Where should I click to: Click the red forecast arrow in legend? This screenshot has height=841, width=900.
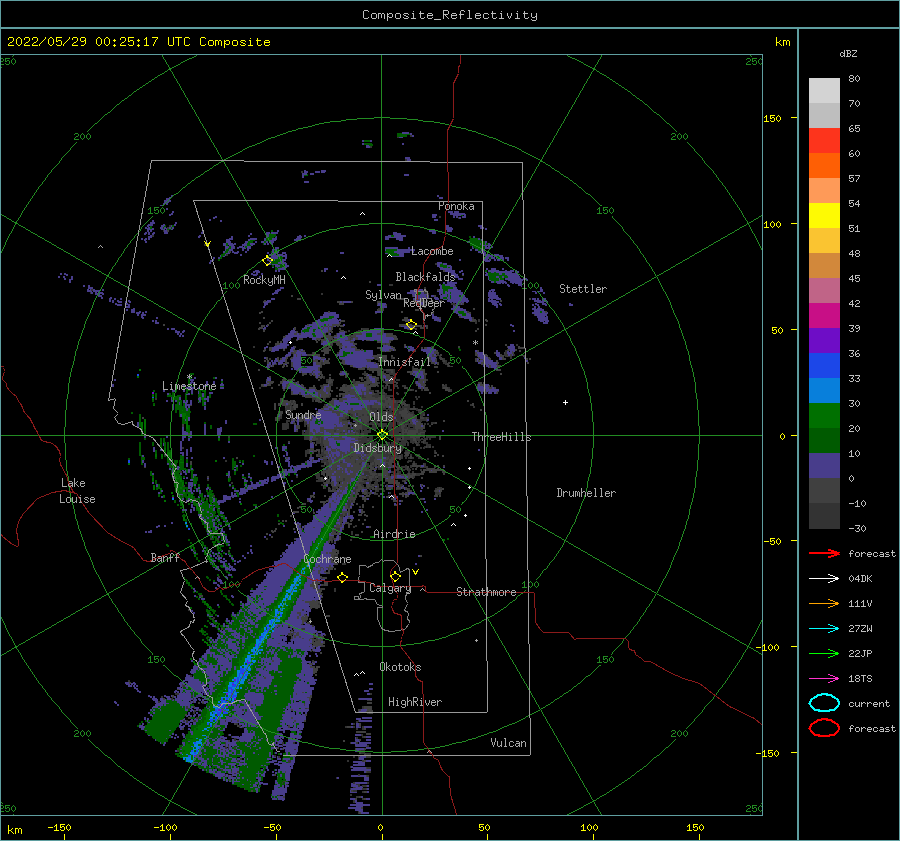[824, 553]
